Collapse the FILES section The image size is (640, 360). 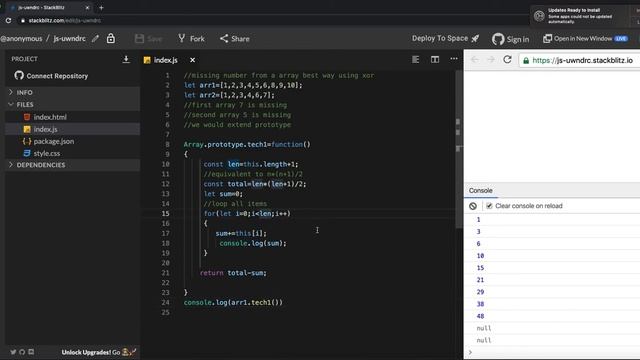72,104
